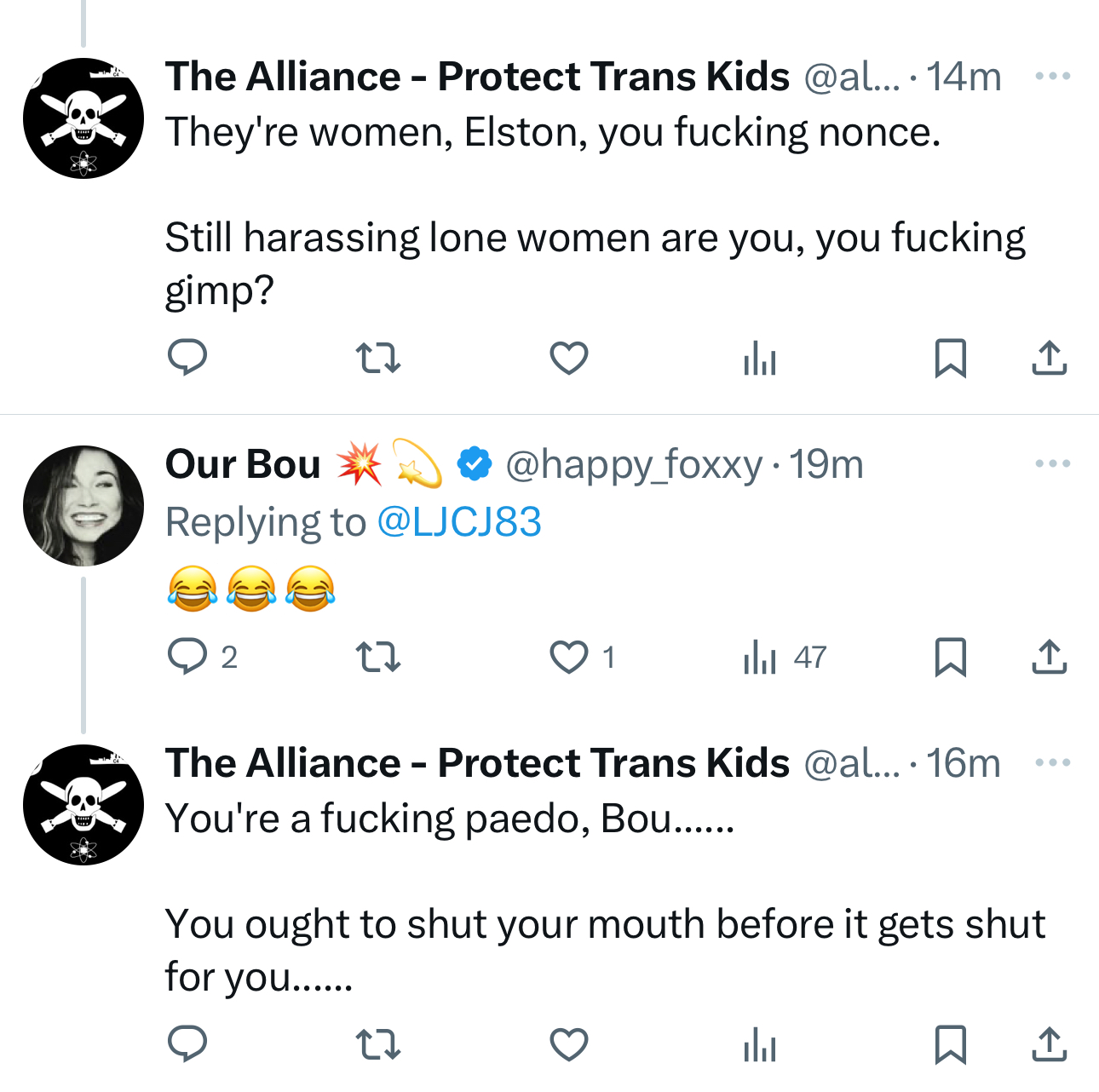Retweet the 14m Alliance tweet
Image resolution: width=1099 pixels, height=1092 pixels.
click(377, 358)
